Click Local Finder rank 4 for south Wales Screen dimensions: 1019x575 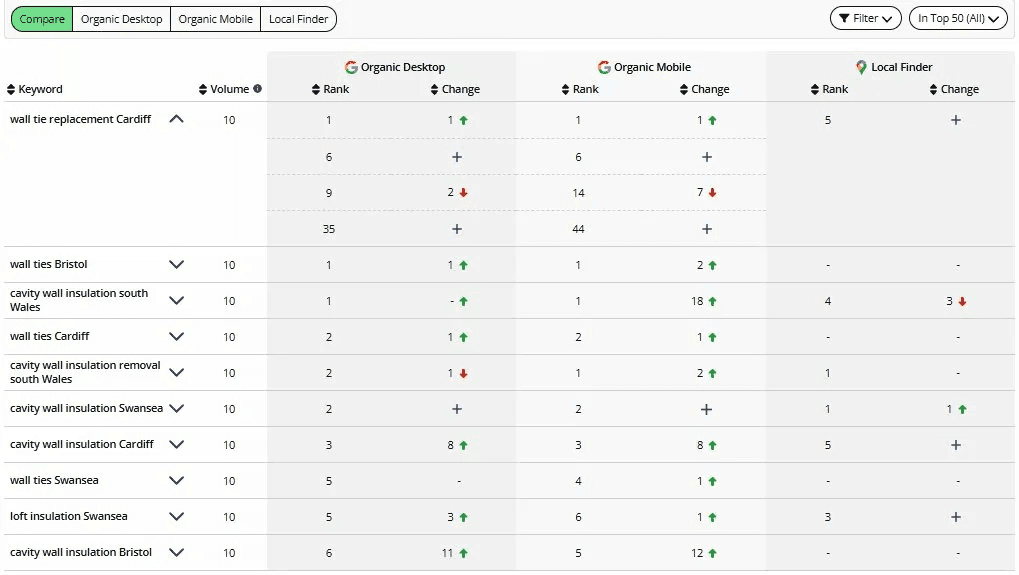pyautogui.click(x=828, y=301)
